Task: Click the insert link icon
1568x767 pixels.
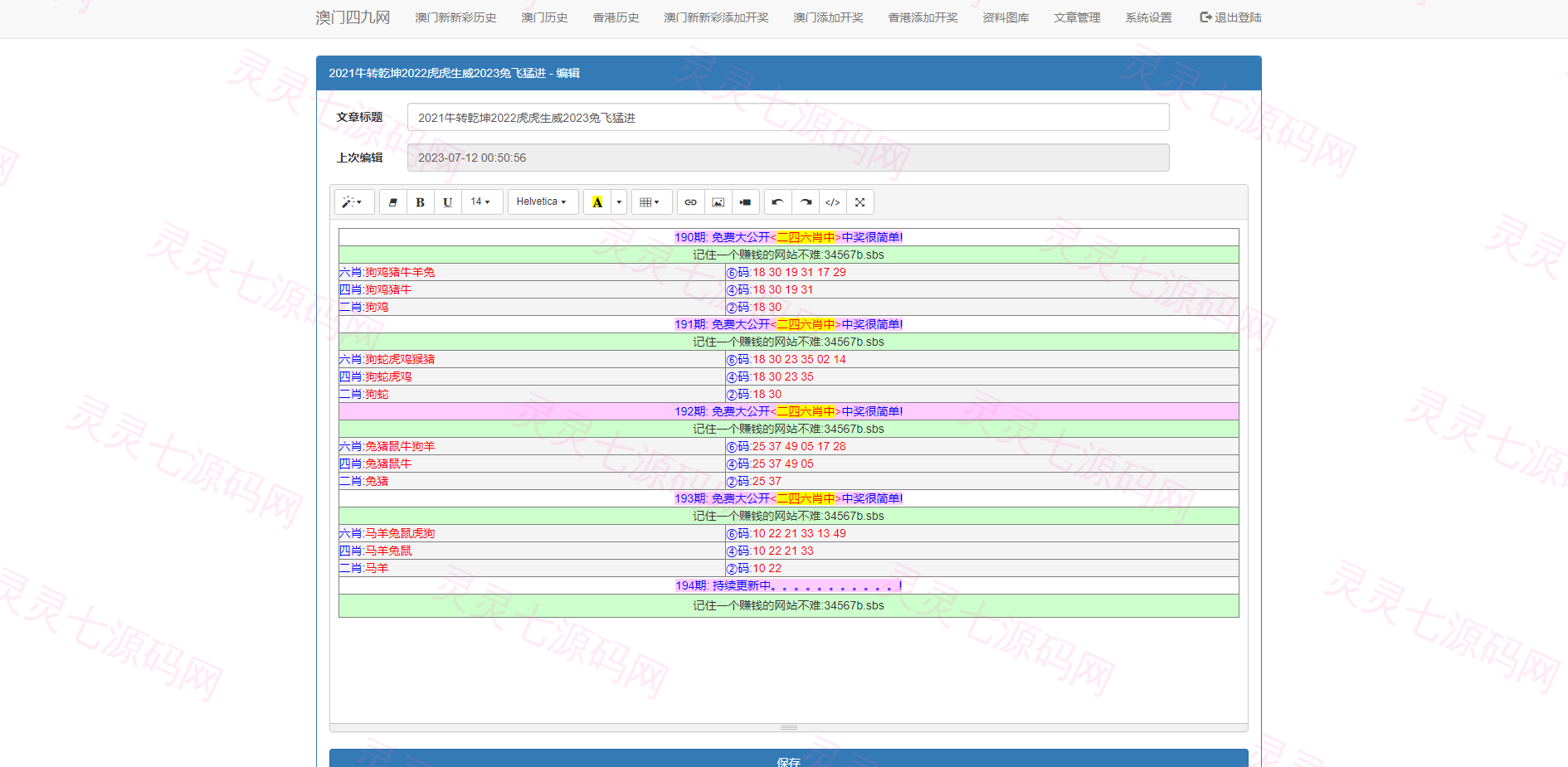Action: 691,202
